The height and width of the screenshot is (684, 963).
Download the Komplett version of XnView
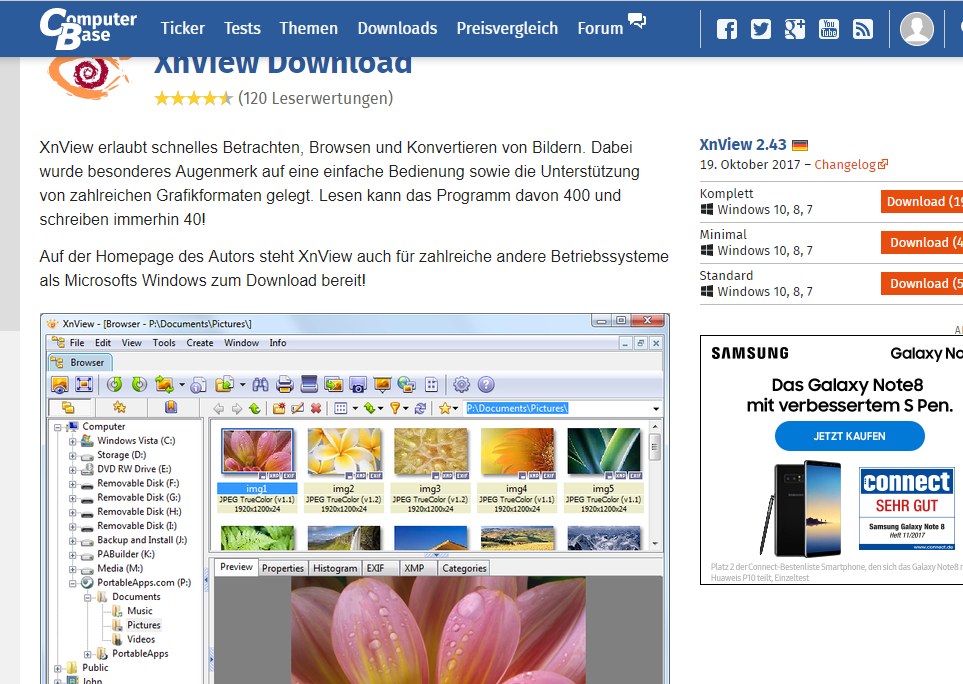[922, 201]
